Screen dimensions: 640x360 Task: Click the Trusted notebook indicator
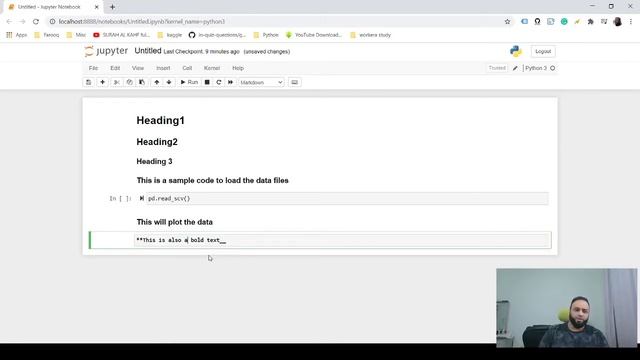(x=497, y=68)
